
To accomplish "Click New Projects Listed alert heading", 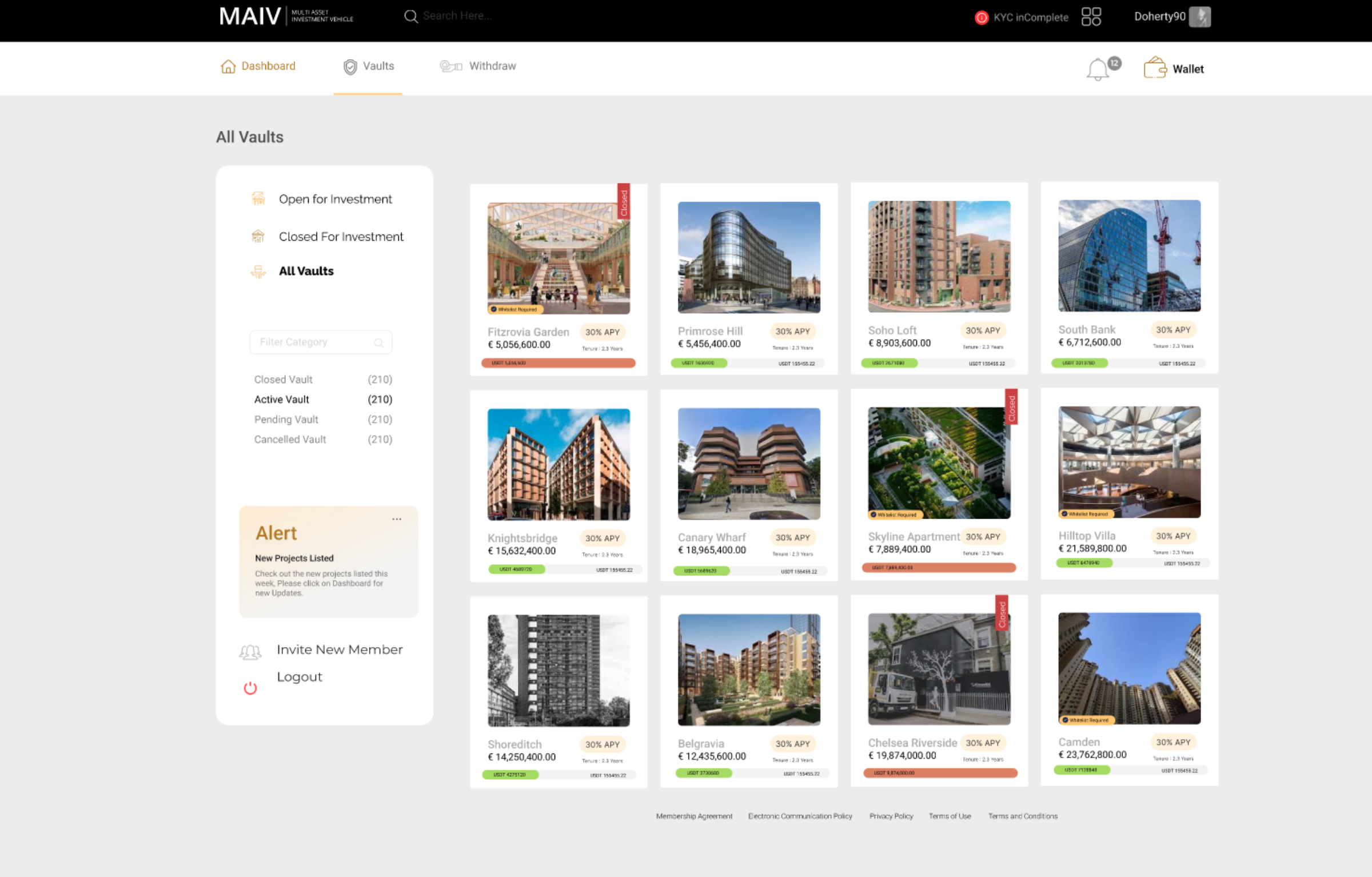I will coord(294,558).
